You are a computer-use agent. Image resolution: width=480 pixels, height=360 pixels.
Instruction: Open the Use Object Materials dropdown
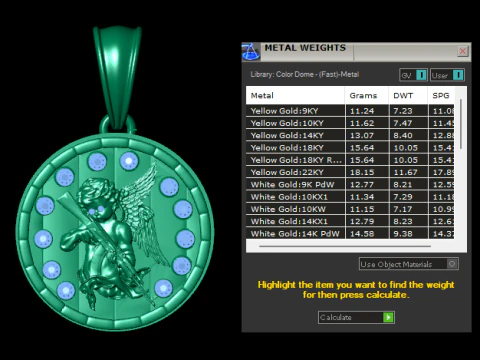point(409,264)
